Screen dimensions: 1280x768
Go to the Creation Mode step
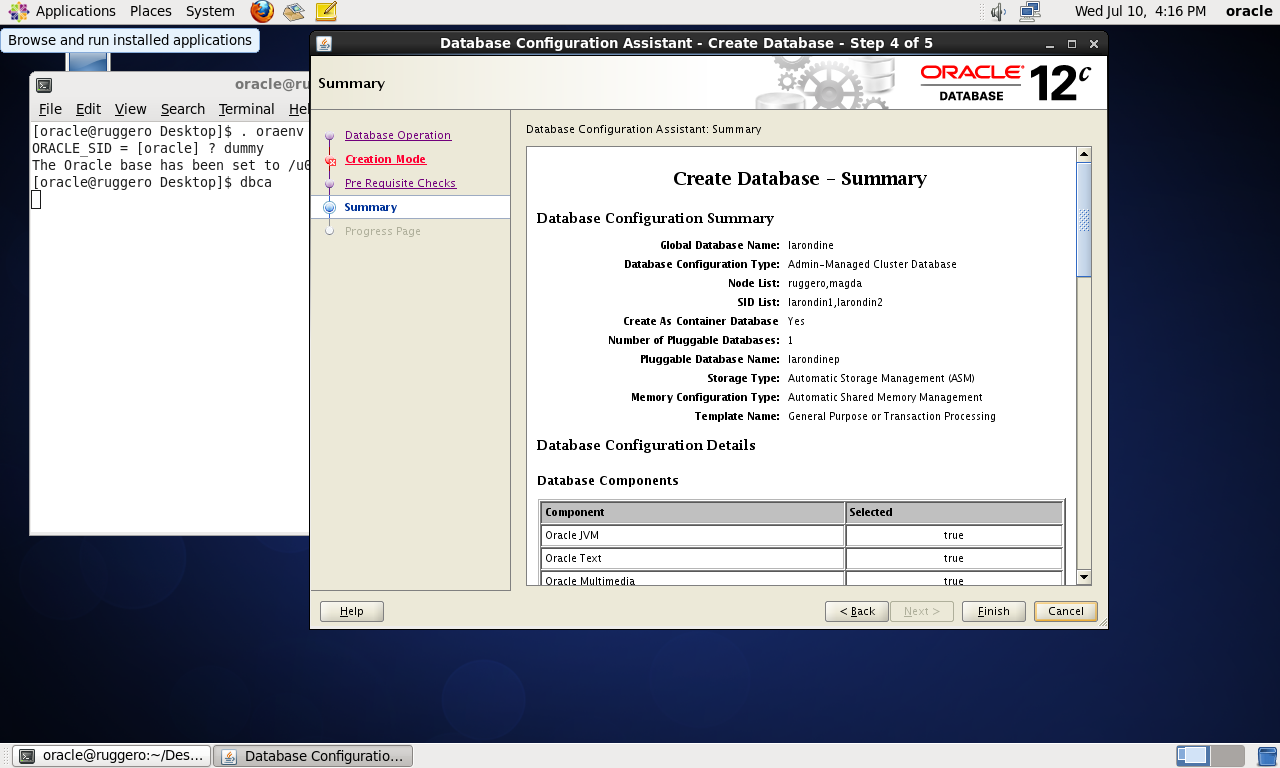click(x=385, y=159)
